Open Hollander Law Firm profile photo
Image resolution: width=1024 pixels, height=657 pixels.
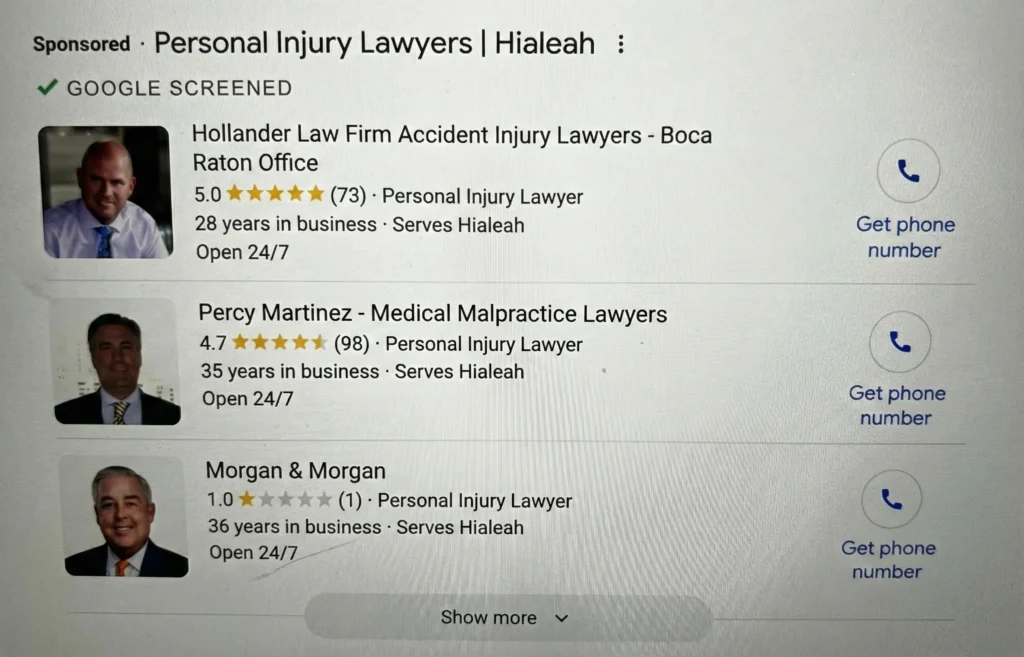pyautogui.click(x=105, y=191)
